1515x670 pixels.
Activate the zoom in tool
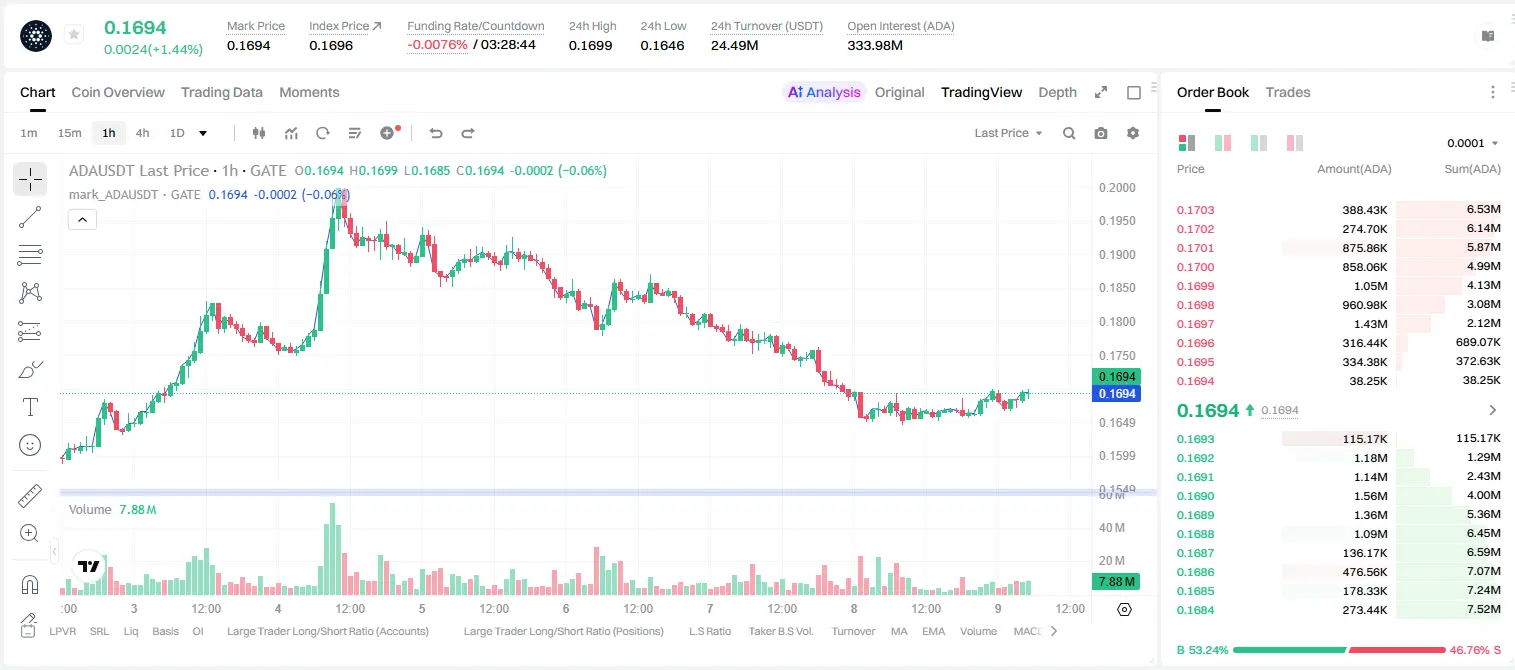click(x=30, y=534)
